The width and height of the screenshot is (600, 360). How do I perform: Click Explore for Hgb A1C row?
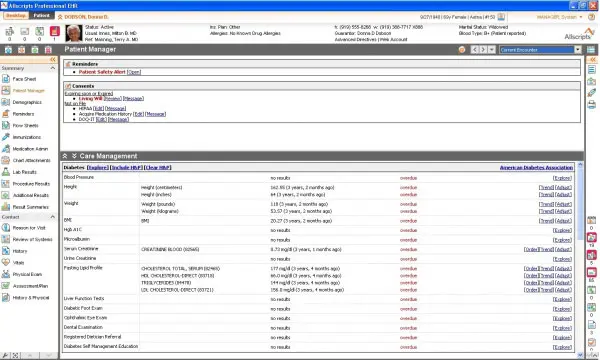(x=562, y=230)
